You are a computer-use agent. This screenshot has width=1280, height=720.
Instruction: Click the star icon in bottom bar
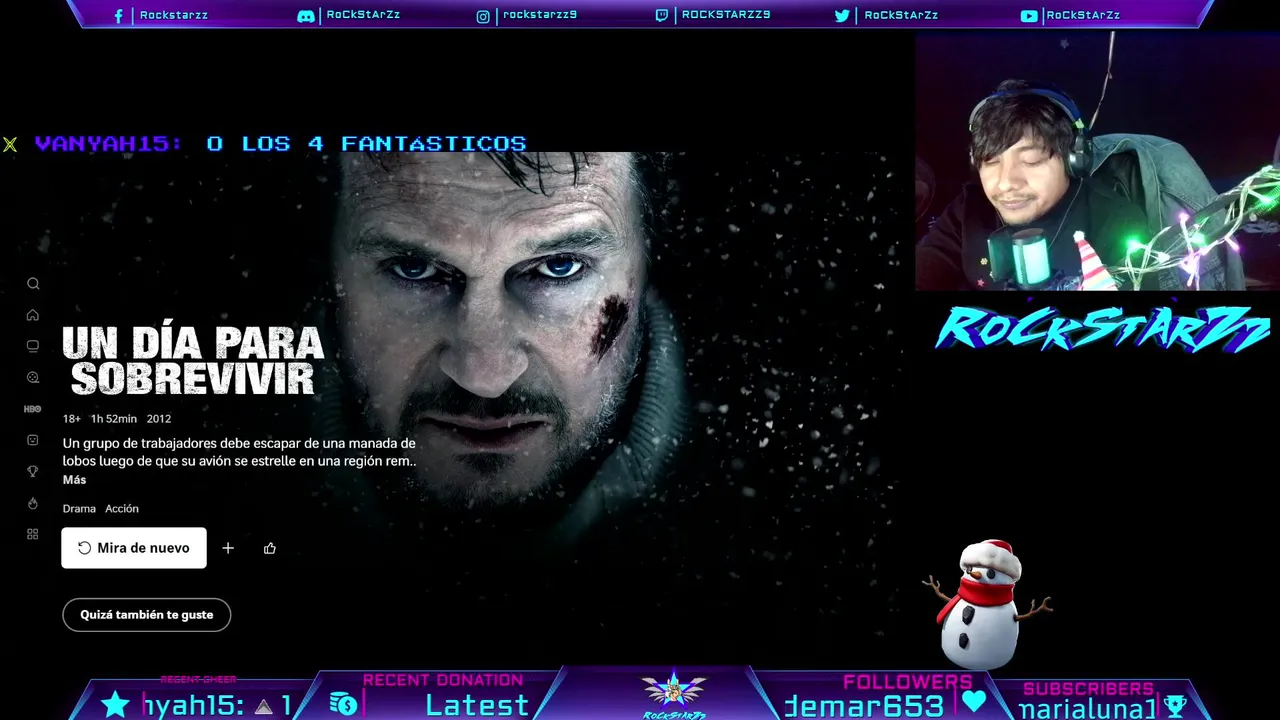point(116,704)
